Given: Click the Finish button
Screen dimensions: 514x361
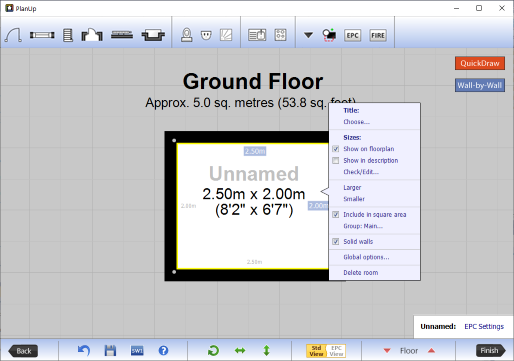Looking at the screenshot, I should (x=491, y=351).
